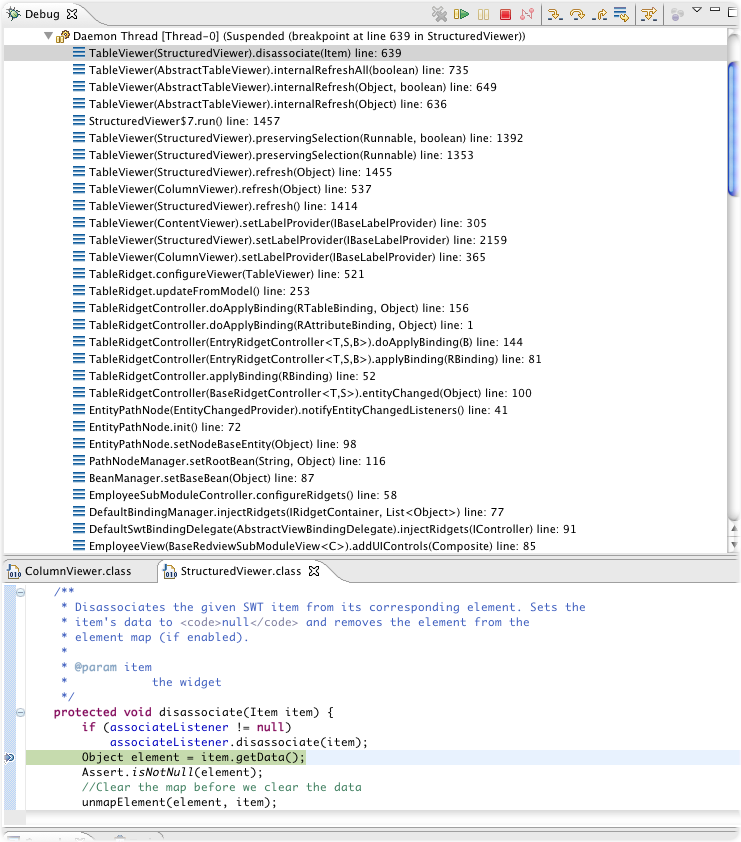Select BeanManager.setBaseBean(Object) line 87 frame
The height and width of the screenshot is (842, 741).
click(x=201, y=478)
